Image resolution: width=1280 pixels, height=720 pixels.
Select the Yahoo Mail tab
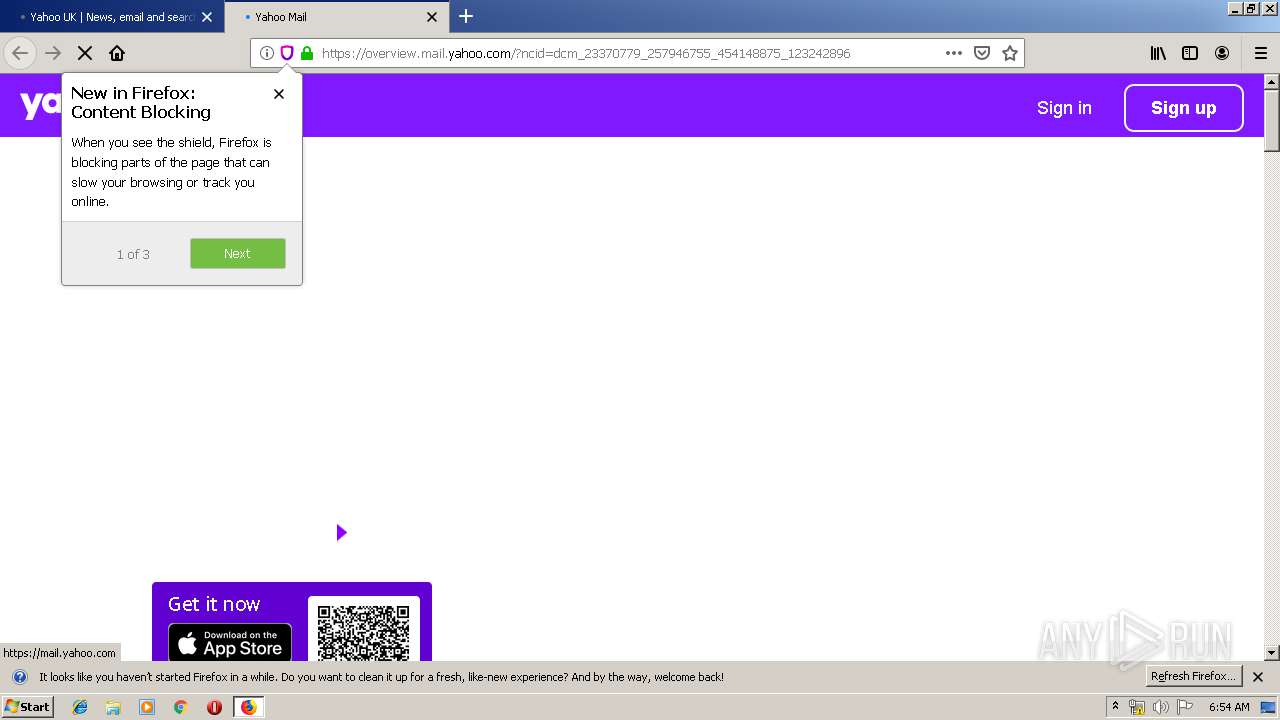[x=335, y=17]
